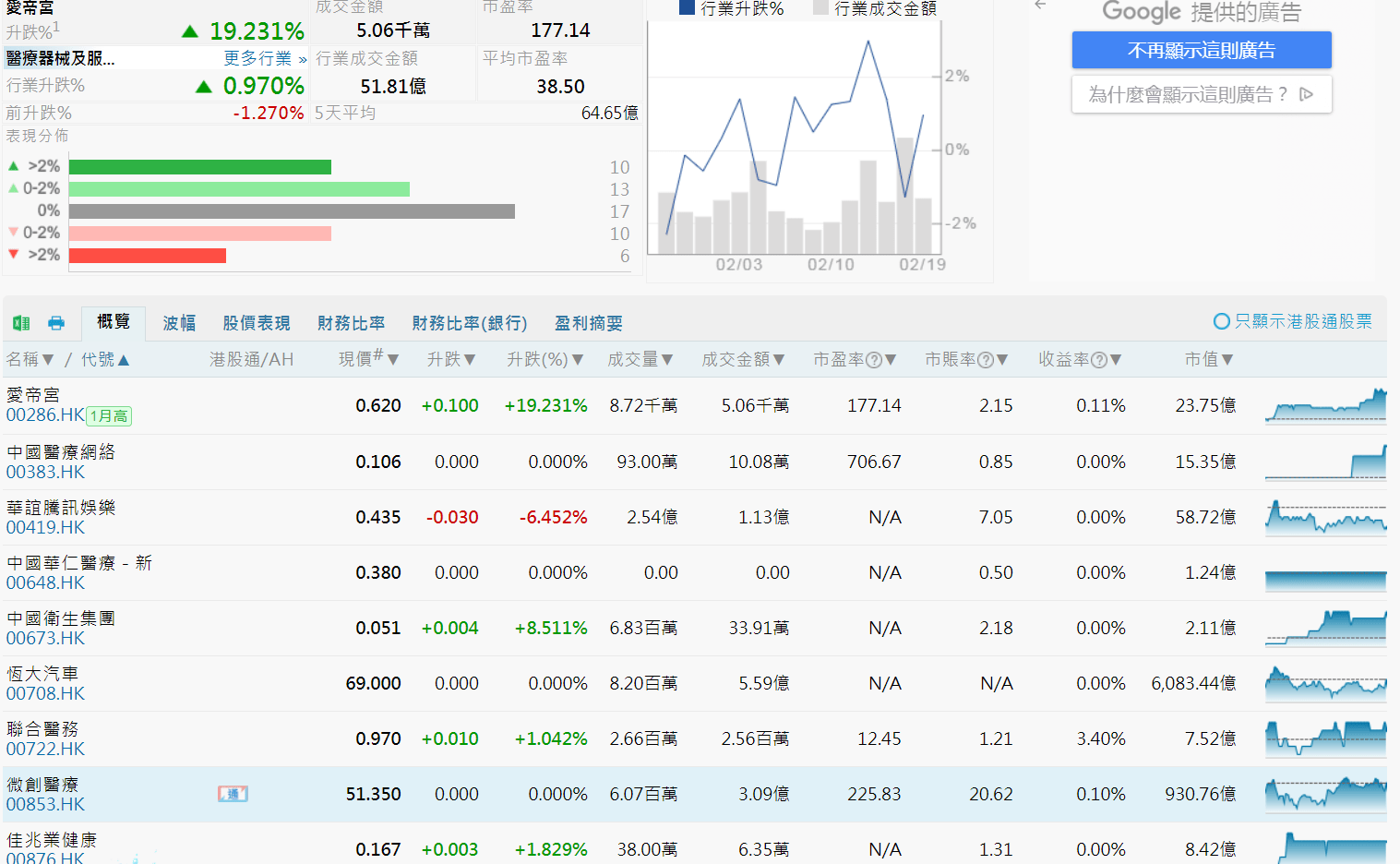Open stock code 00673.HK link
The height and width of the screenshot is (864, 1400).
(45, 638)
